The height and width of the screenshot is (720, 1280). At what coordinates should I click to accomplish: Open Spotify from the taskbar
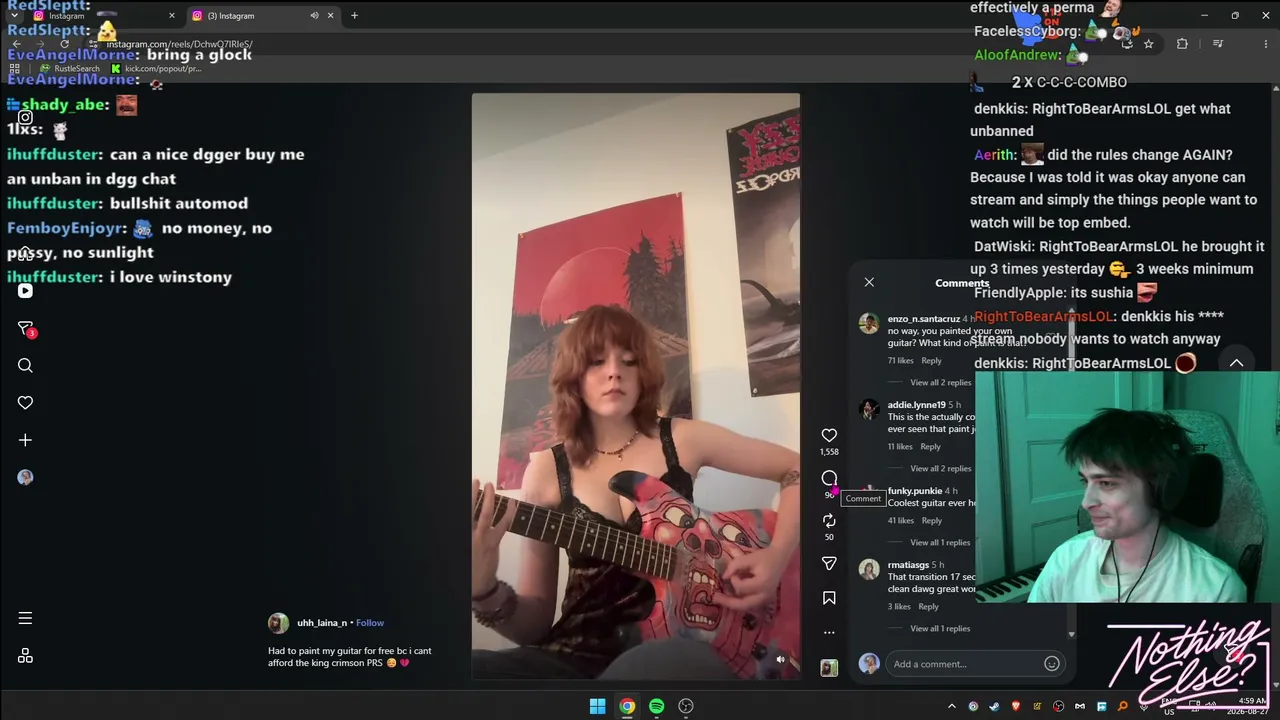[x=656, y=706]
